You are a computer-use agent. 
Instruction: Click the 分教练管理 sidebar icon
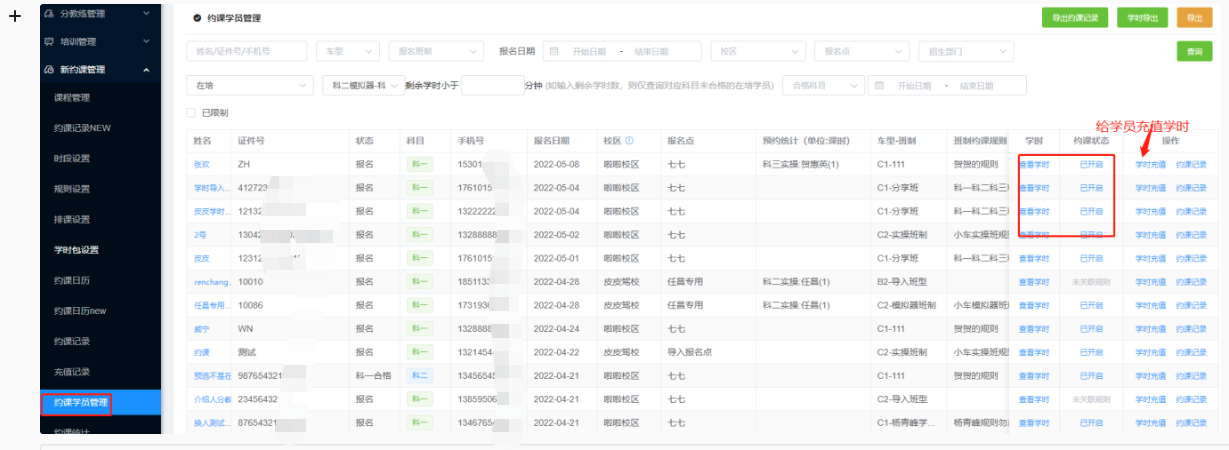click(x=50, y=14)
